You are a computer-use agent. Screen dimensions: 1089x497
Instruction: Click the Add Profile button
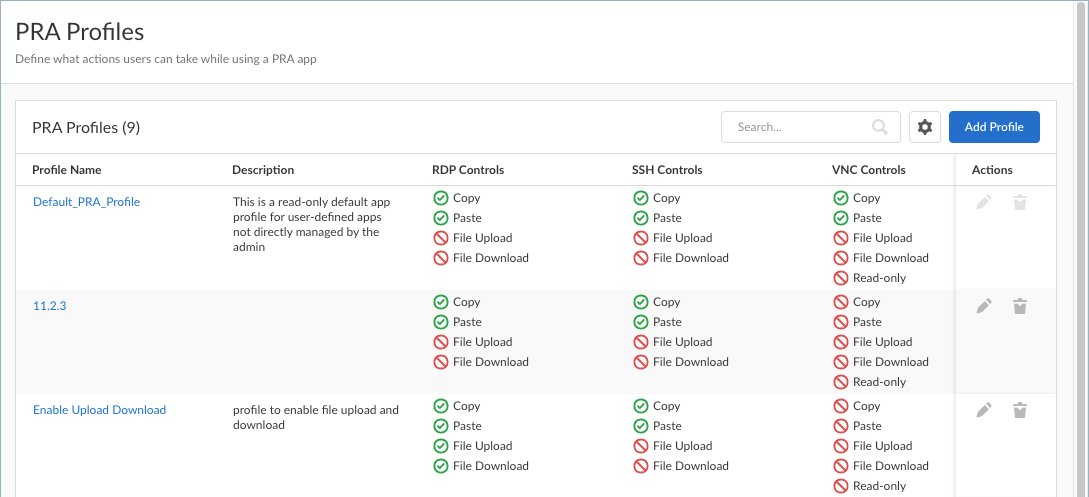pos(994,127)
